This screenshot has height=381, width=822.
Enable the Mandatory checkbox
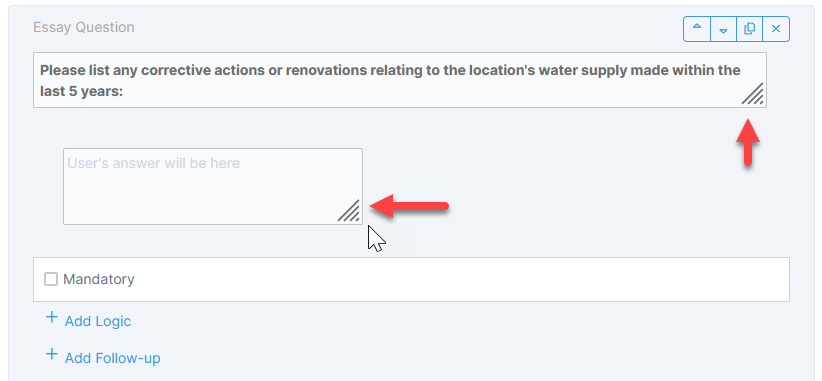51,279
